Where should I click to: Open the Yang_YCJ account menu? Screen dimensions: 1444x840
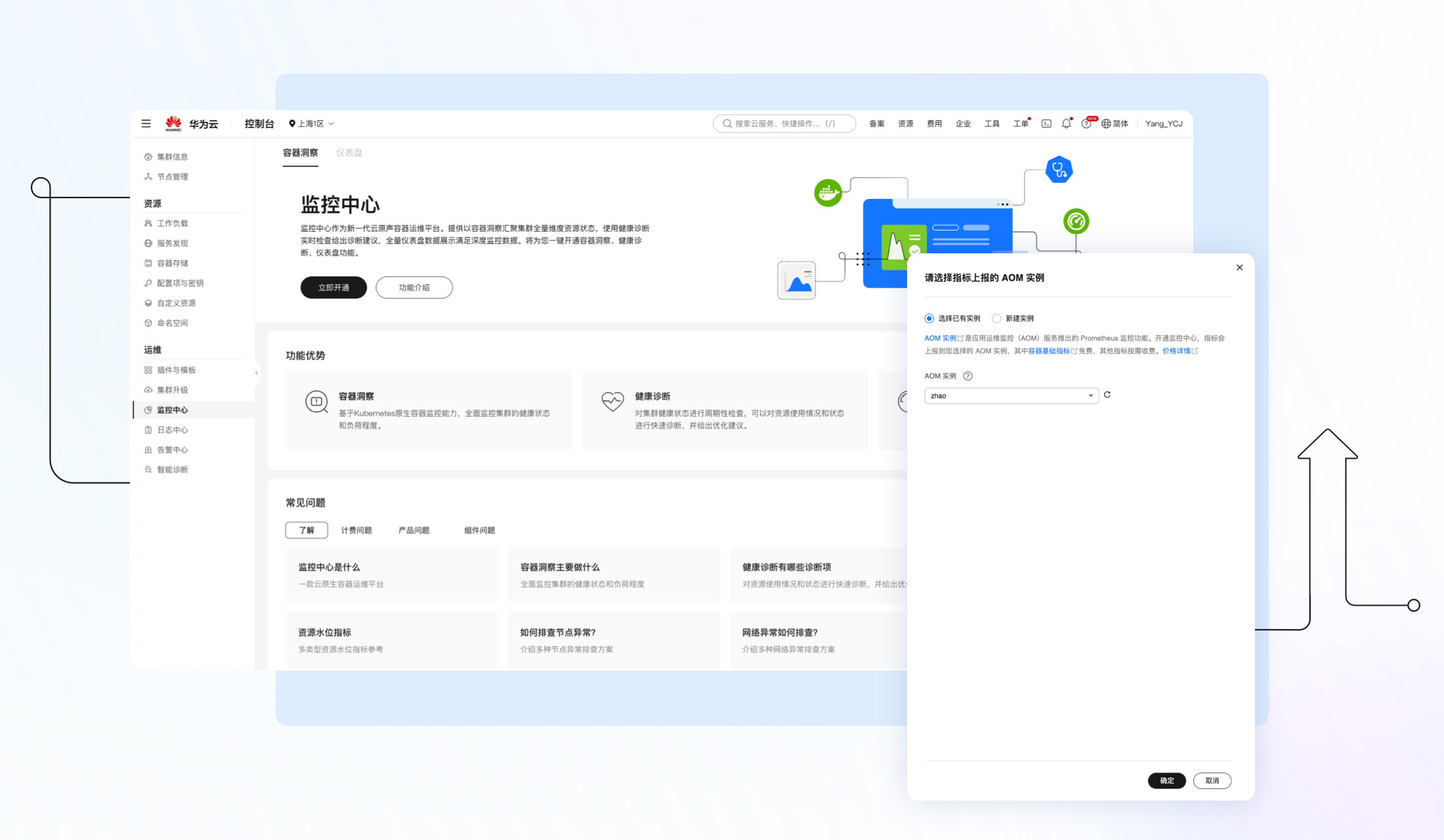(1163, 123)
